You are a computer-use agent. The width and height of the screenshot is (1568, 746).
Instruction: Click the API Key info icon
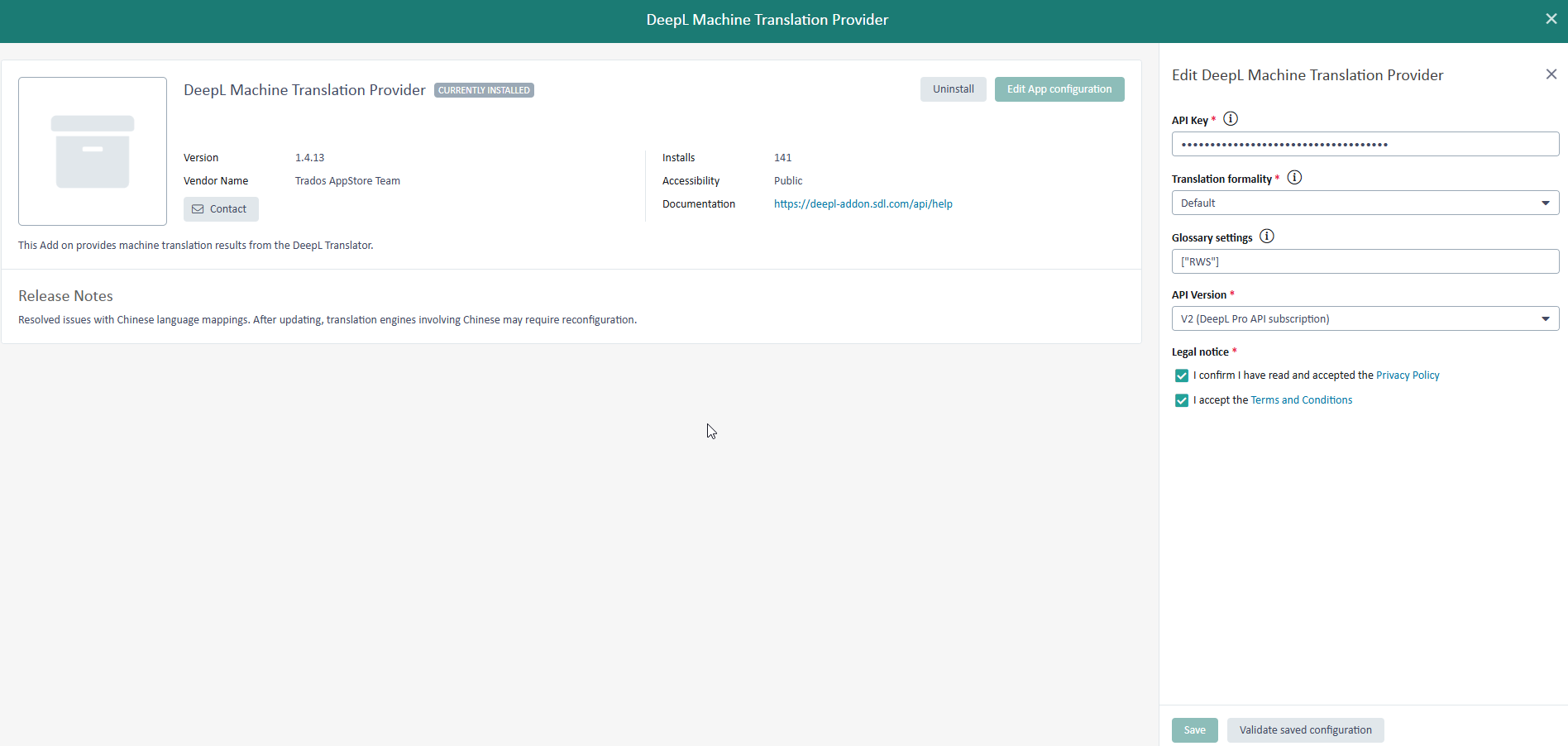[x=1231, y=118]
